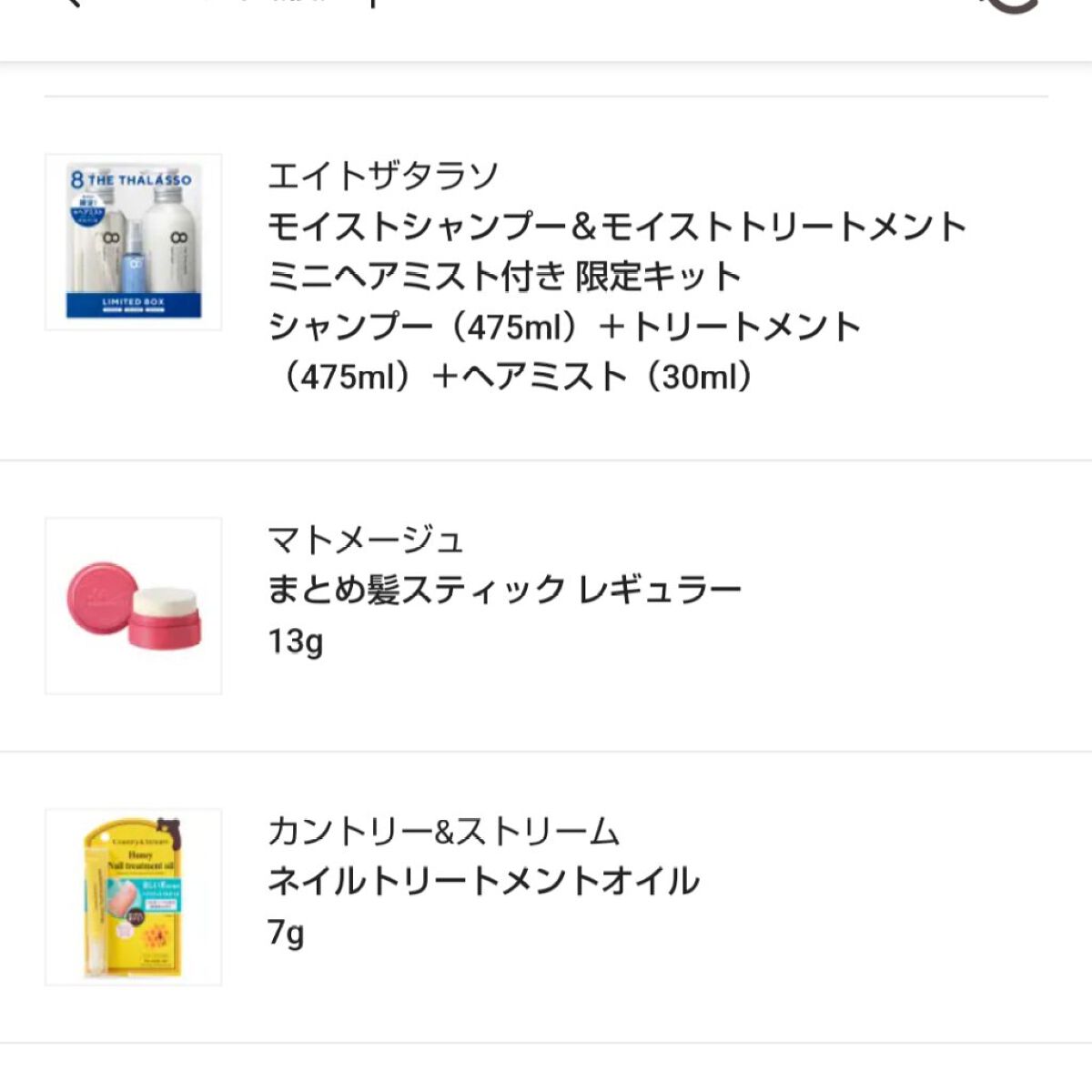Open the 8 THE THALASSO limited kit thumbnail
Image resolution: width=1092 pixels, height=1092 pixels.
click(133, 238)
